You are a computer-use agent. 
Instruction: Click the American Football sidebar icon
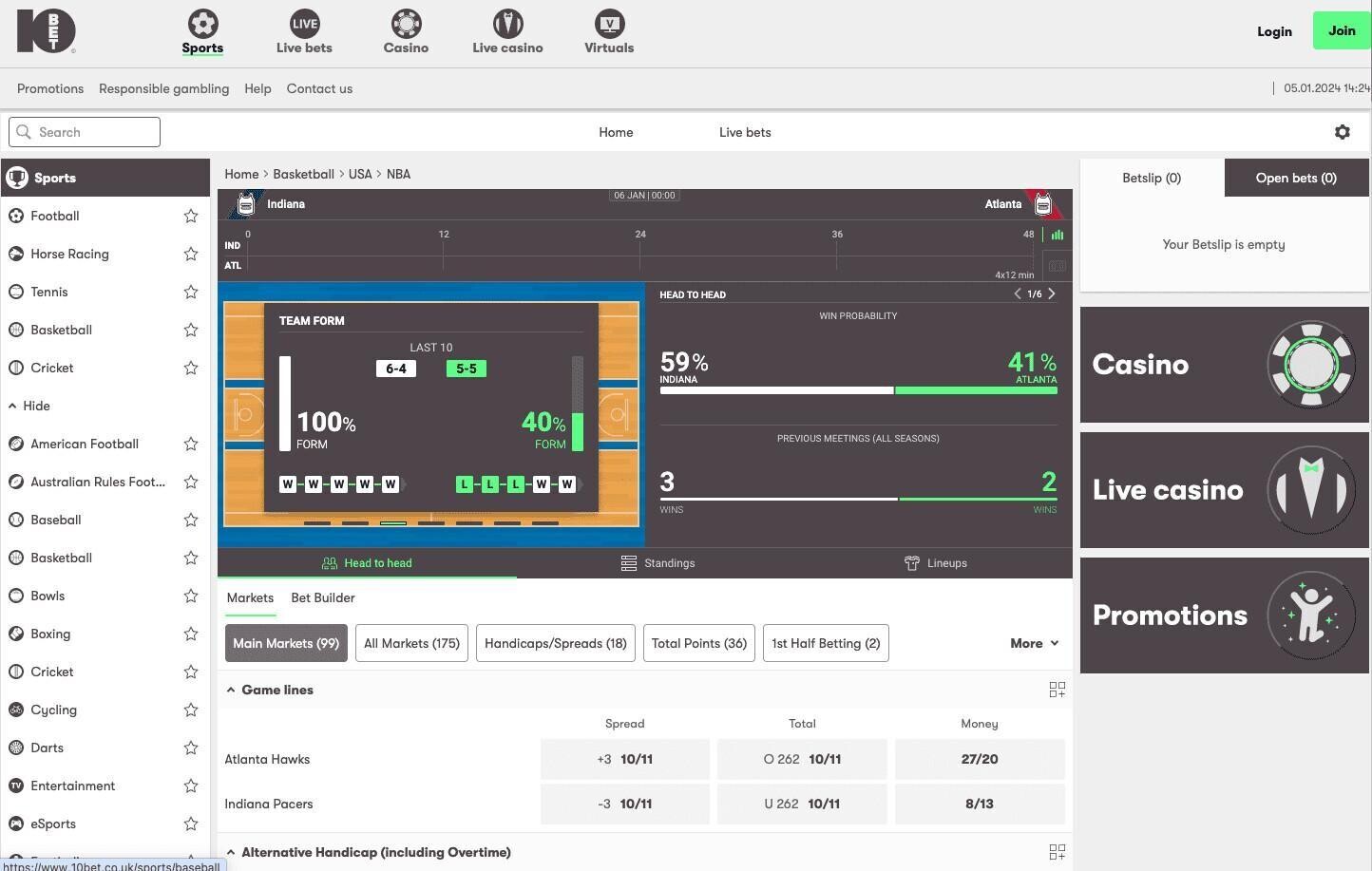(16, 444)
